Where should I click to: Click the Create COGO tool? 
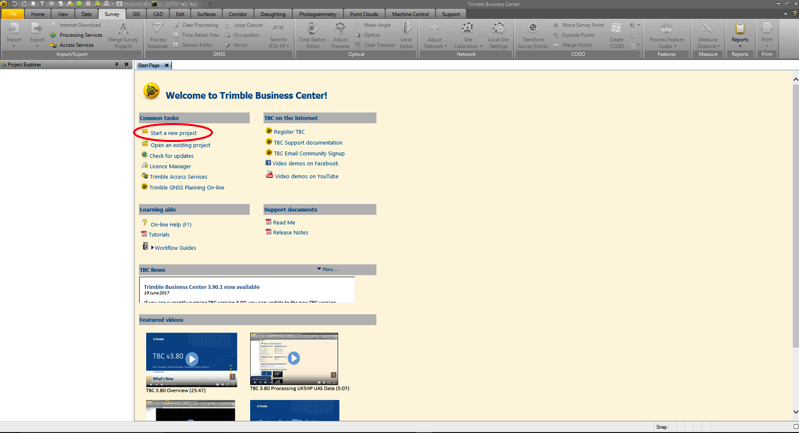tap(616, 35)
